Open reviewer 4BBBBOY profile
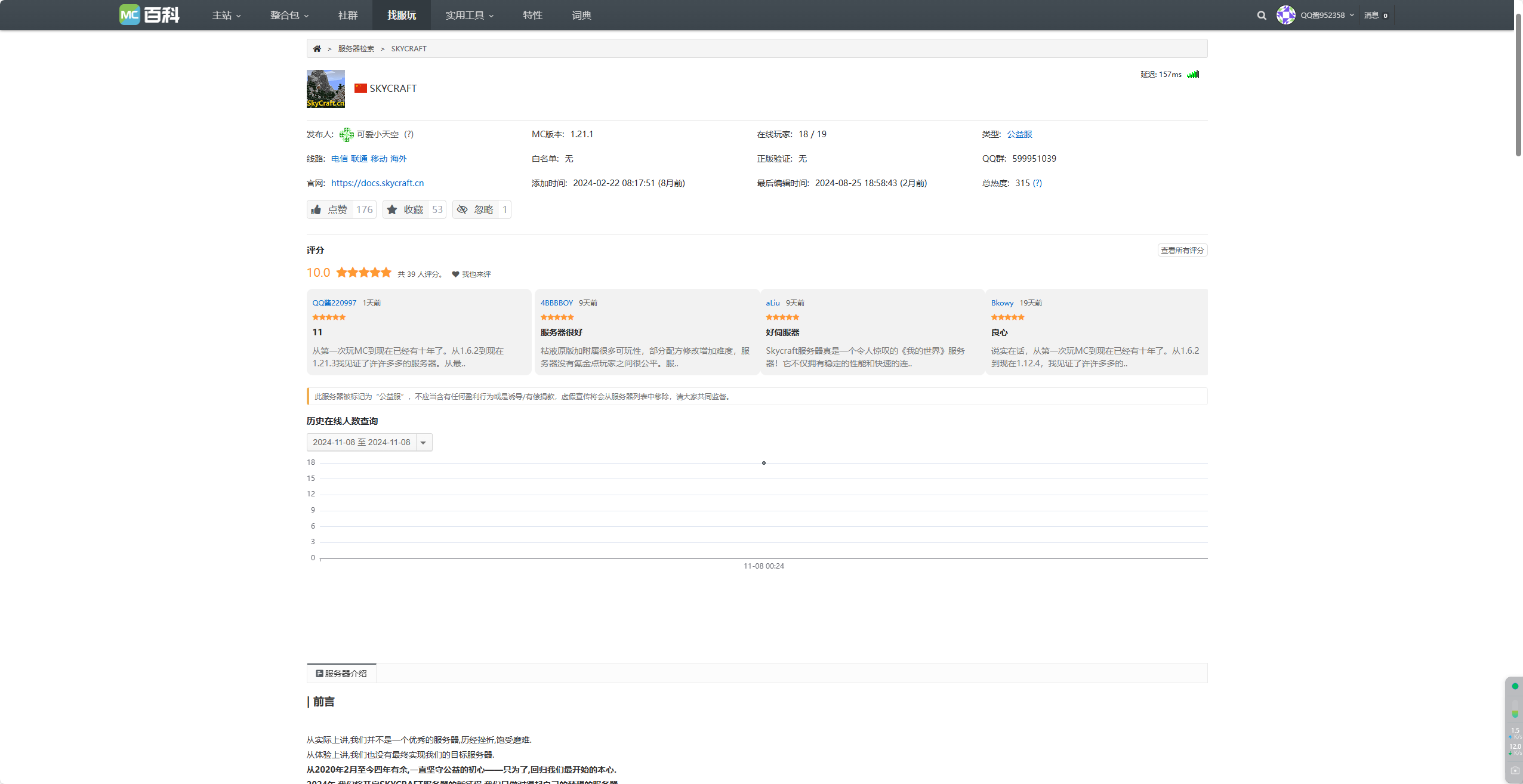Screen dimensions: 1523x784 (557, 303)
